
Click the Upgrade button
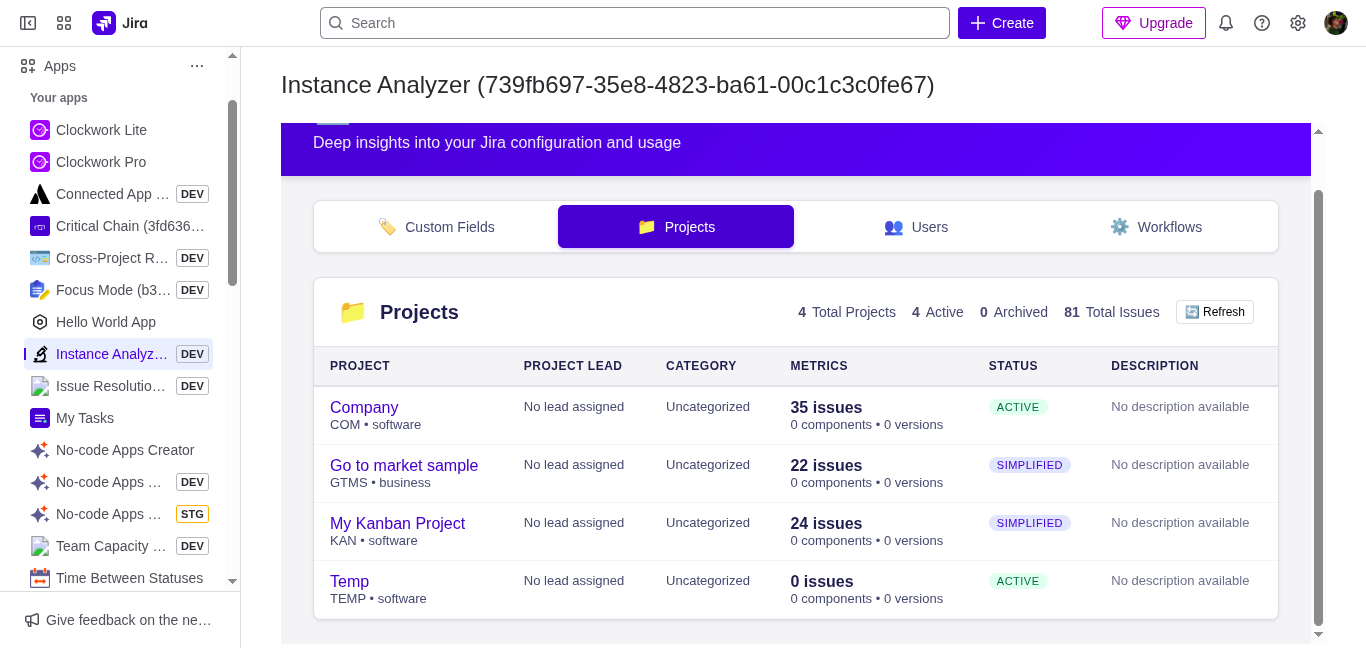[1153, 22]
